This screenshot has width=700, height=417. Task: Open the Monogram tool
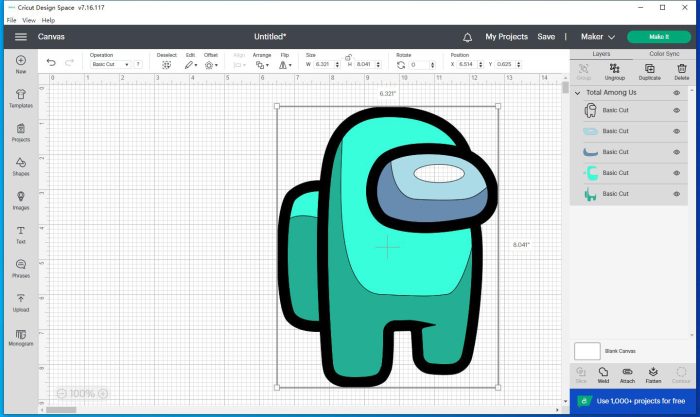click(21, 337)
